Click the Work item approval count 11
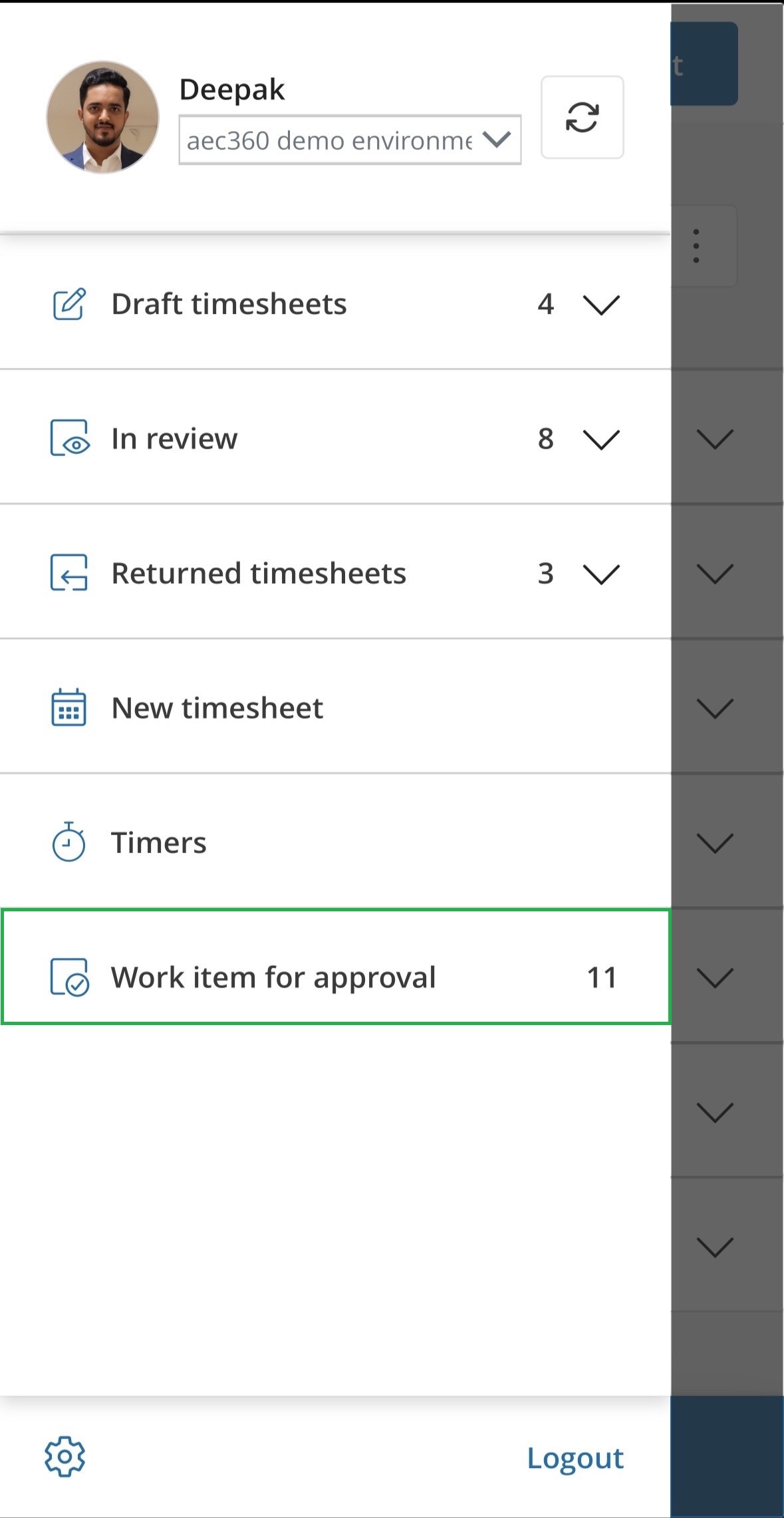 (602, 978)
